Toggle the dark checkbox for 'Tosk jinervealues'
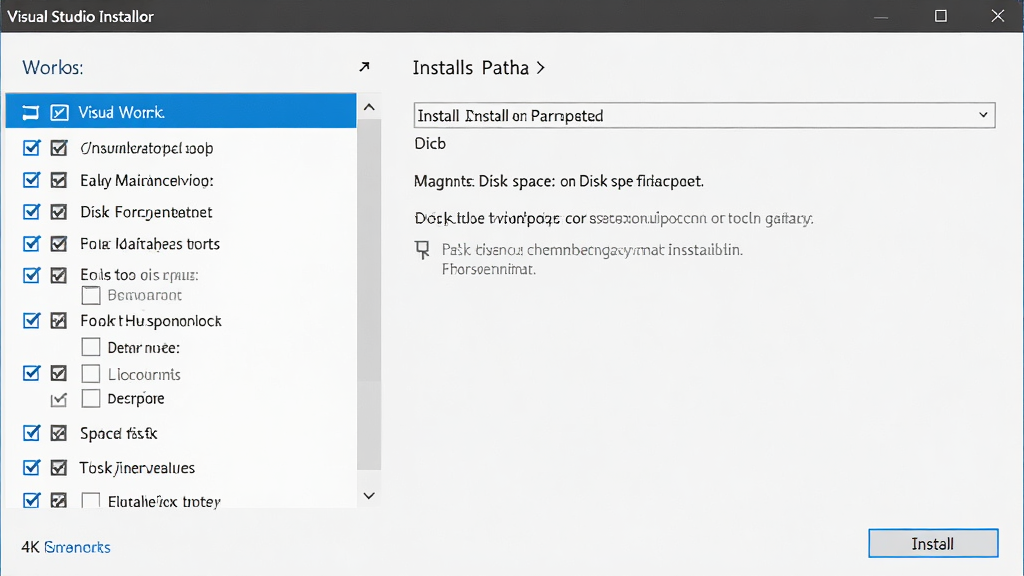The image size is (1024, 576). pyautogui.click(x=59, y=468)
